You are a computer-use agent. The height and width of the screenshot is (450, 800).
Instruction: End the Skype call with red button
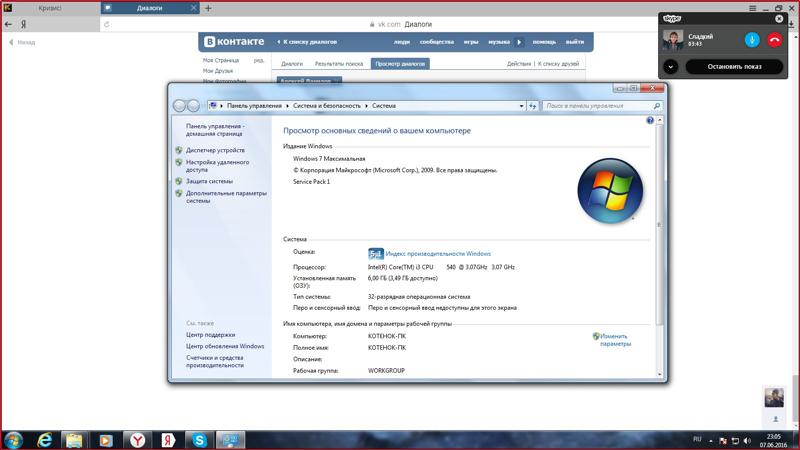(774, 40)
